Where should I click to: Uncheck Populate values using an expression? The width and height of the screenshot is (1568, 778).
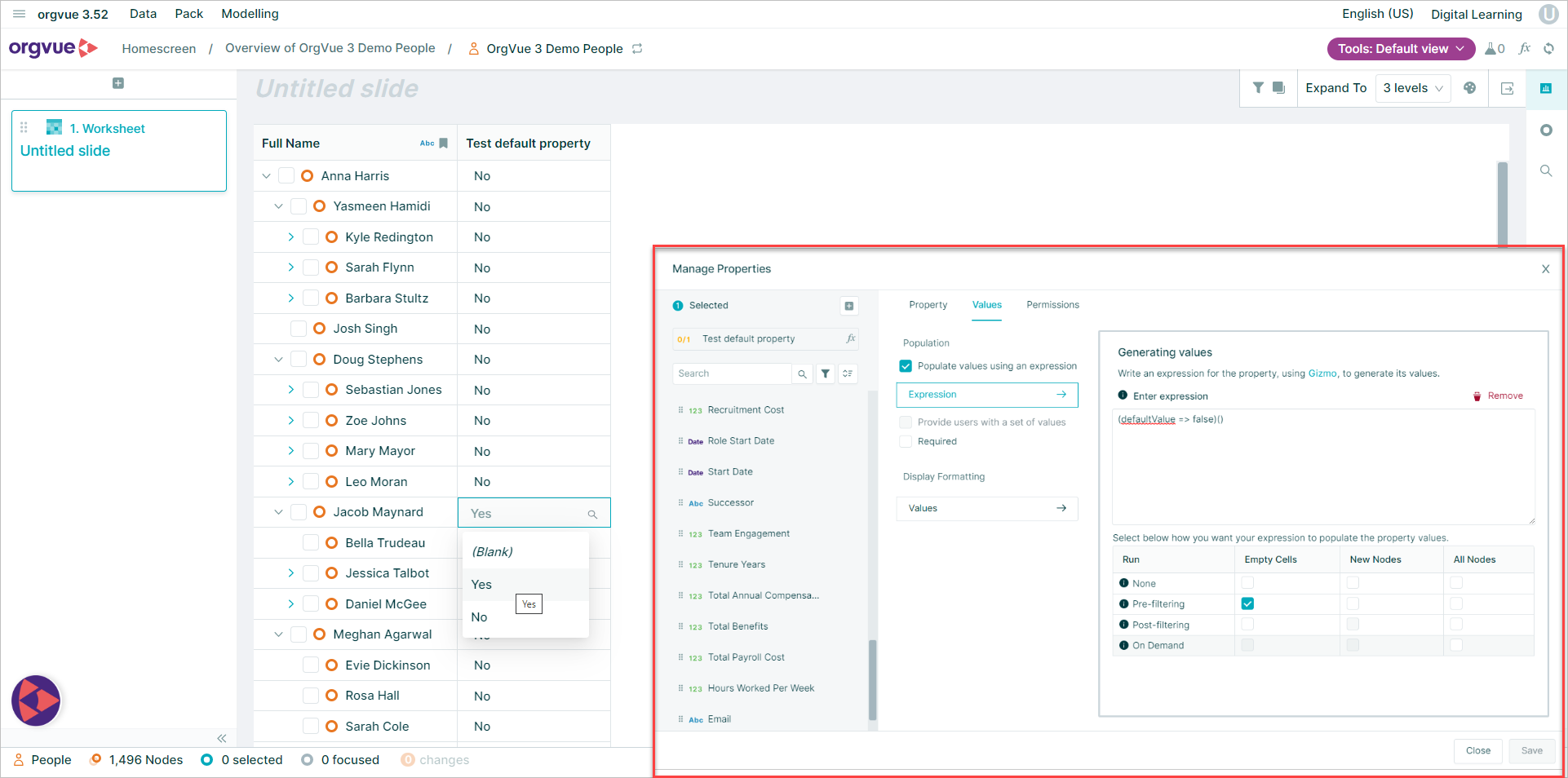click(906, 366)
